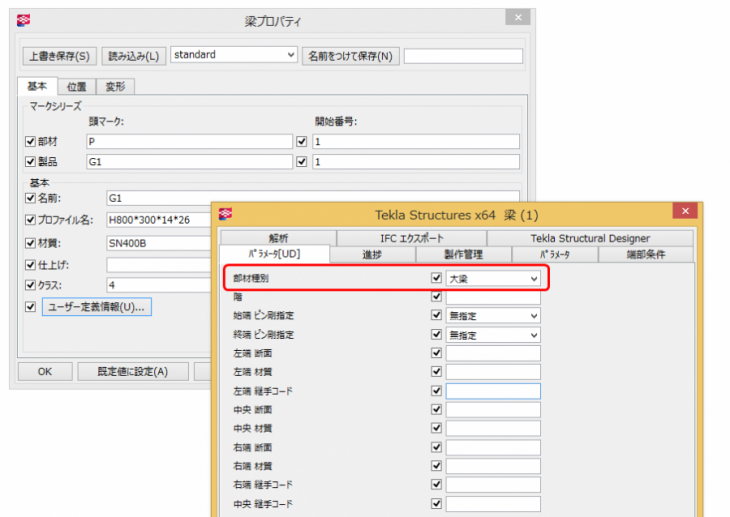Click the 部材 開始番号 input field
The width and height of the screenshot is (730, 517).
[416, 142]
